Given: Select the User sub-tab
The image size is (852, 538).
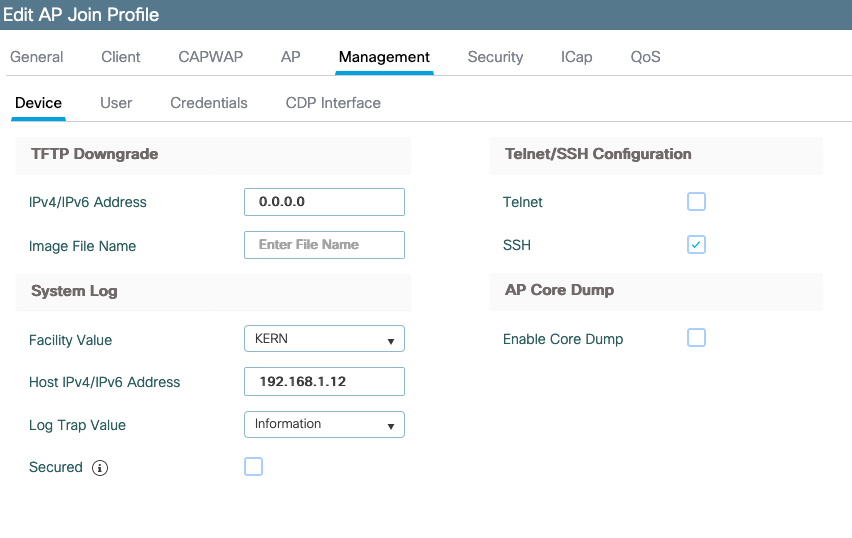Looking at the screenshot, I should pyautogui.click(x=116, y=103).
